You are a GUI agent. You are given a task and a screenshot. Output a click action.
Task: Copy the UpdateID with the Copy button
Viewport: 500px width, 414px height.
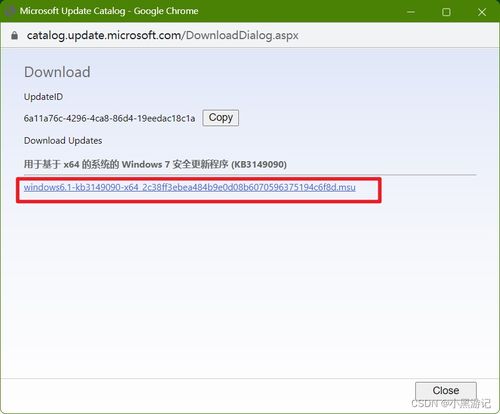(221, 118)
